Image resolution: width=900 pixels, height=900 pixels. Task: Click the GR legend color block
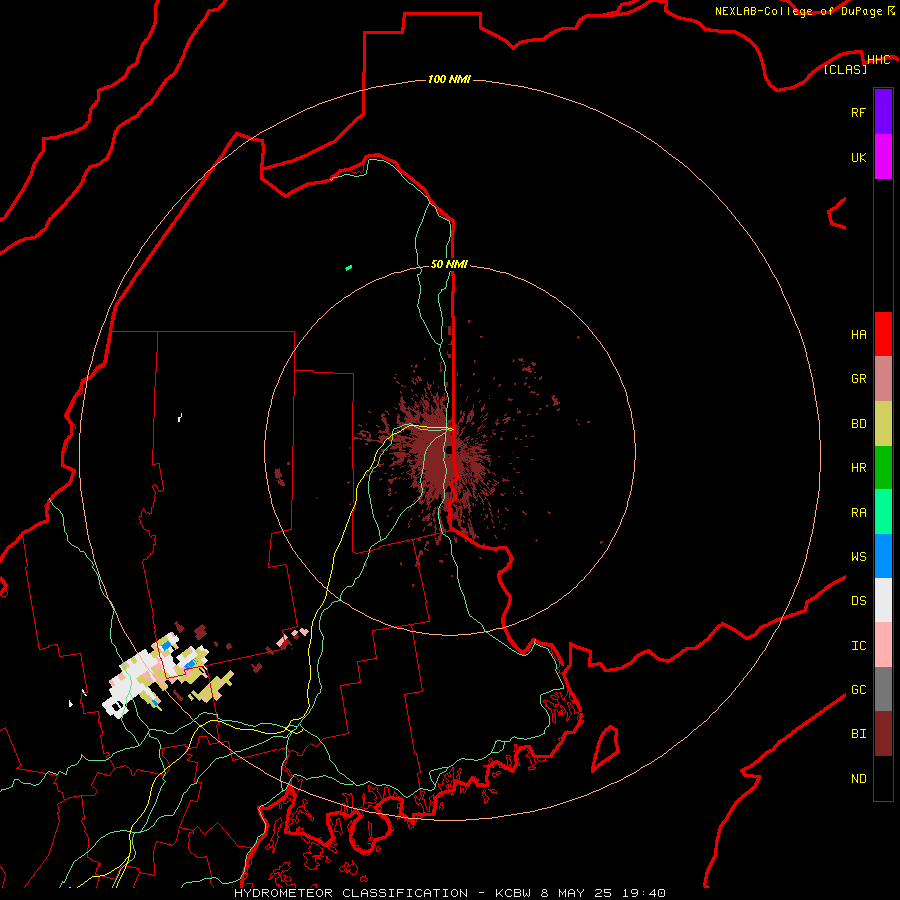click(883, 379)
